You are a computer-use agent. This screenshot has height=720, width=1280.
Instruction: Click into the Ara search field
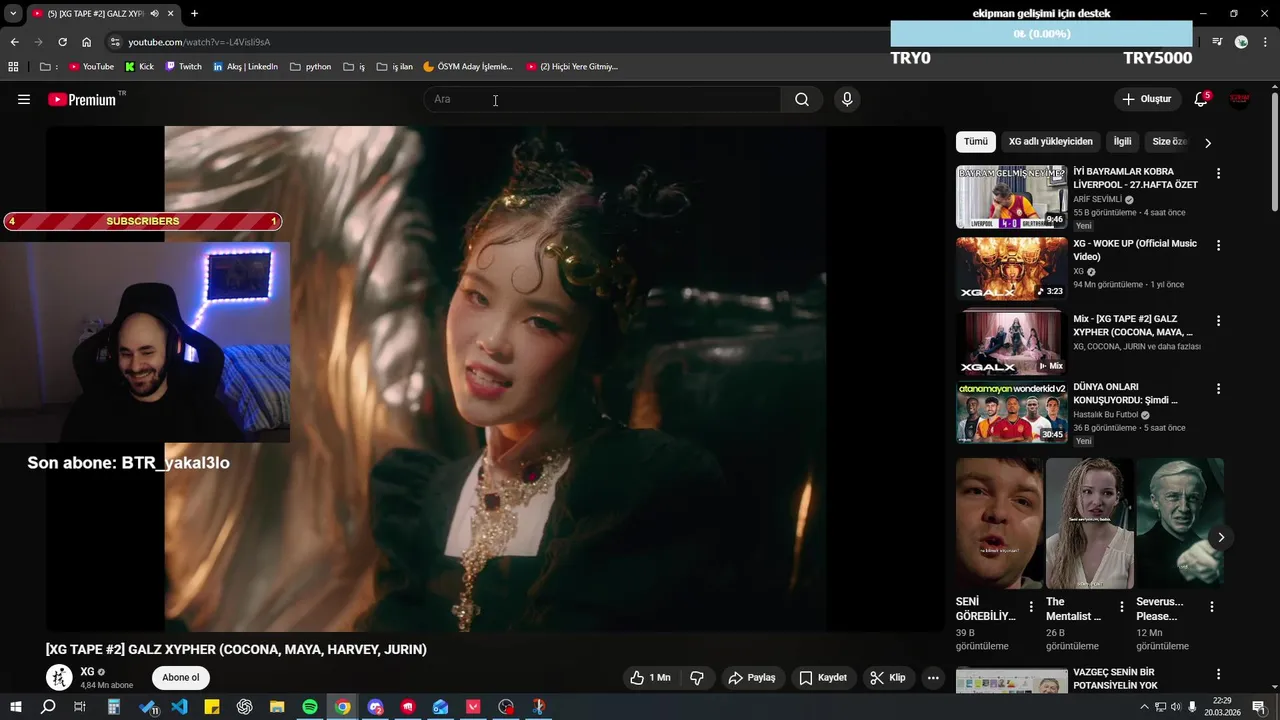click(x=602, y=99)
